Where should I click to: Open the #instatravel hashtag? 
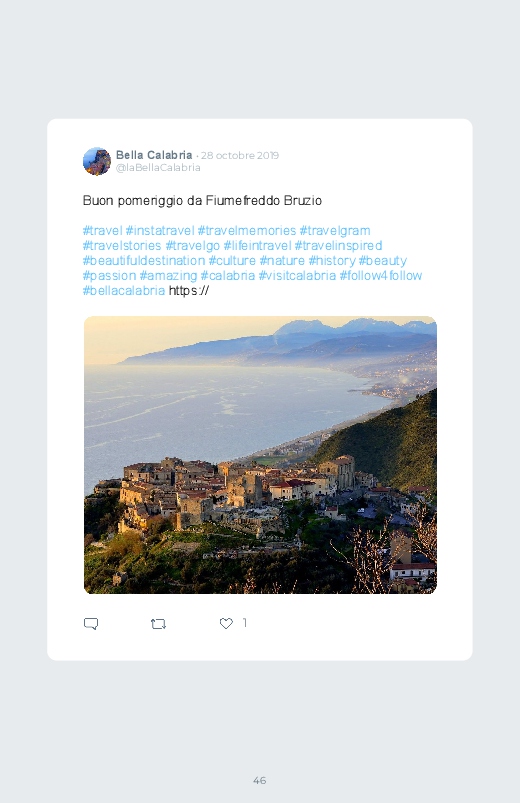(x=160, y=230)
